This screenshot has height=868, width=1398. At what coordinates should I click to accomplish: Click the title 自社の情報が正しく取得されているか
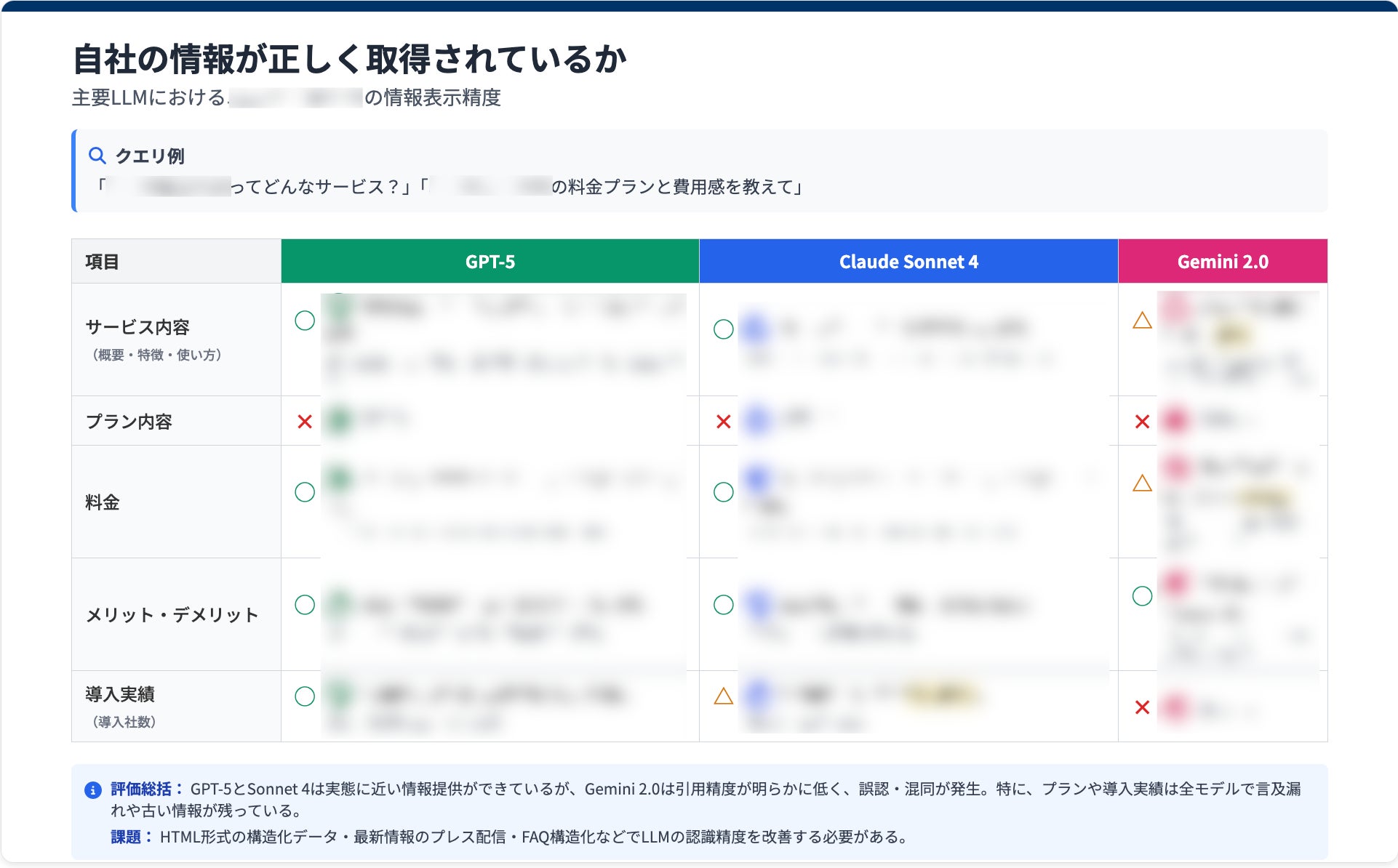point(350,60)
